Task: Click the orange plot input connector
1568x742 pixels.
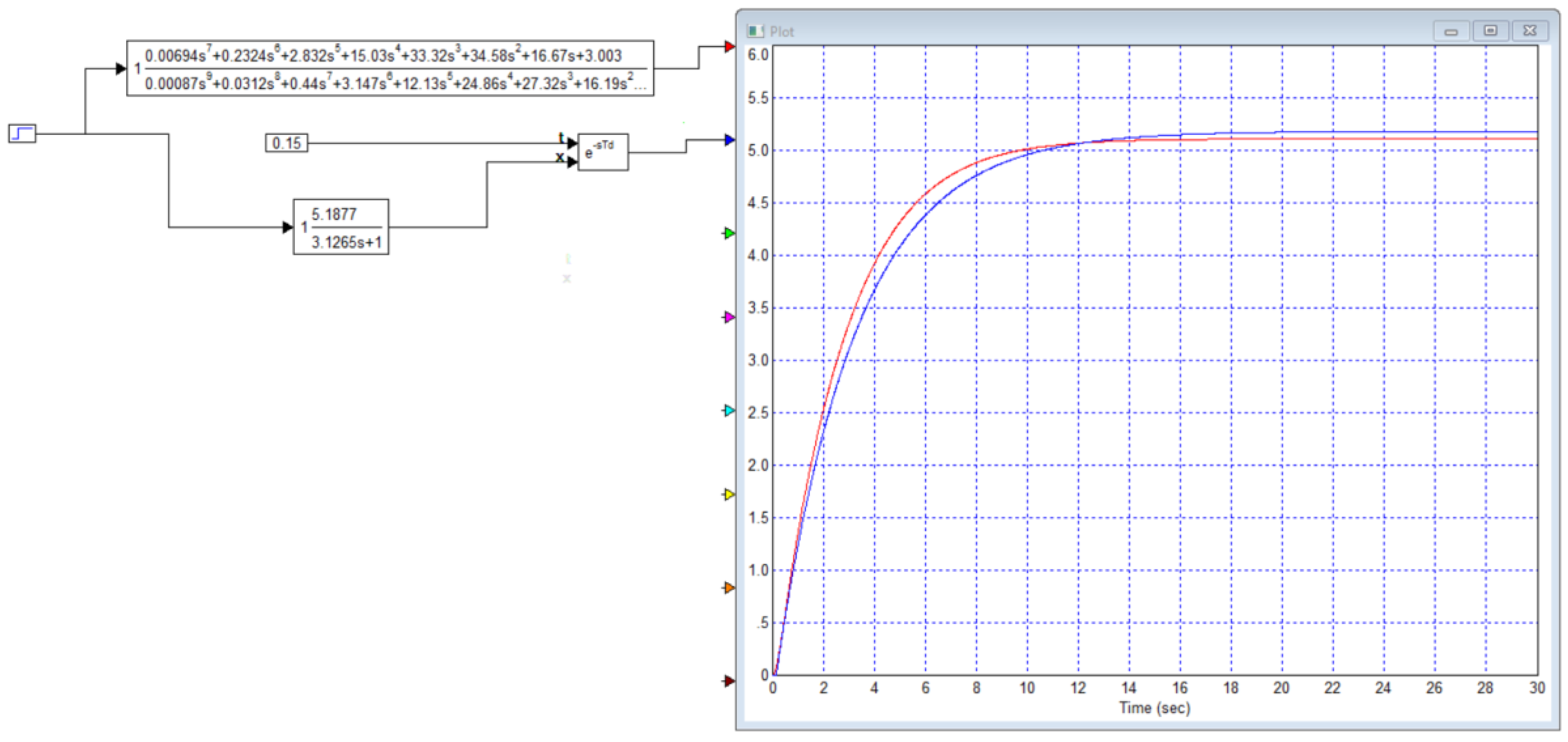Action: point(729,587)
